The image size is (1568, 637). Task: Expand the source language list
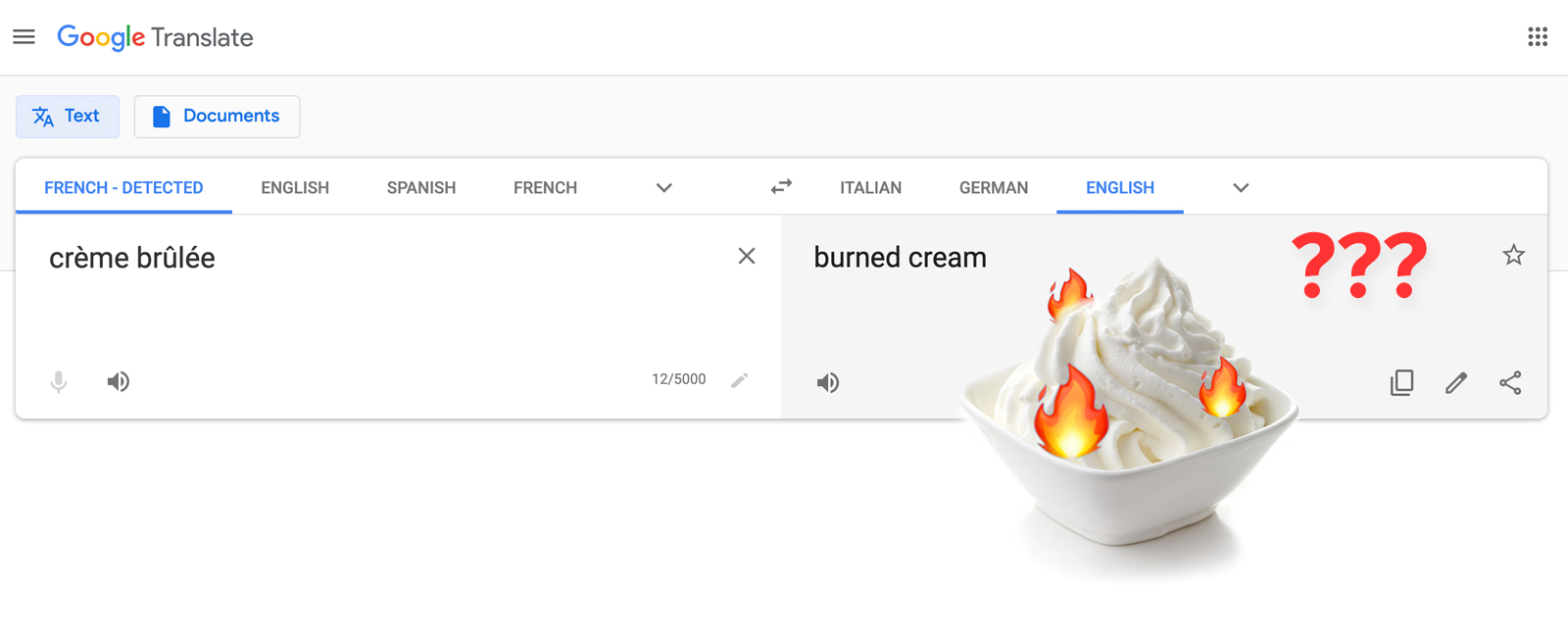tap(663, 187)
